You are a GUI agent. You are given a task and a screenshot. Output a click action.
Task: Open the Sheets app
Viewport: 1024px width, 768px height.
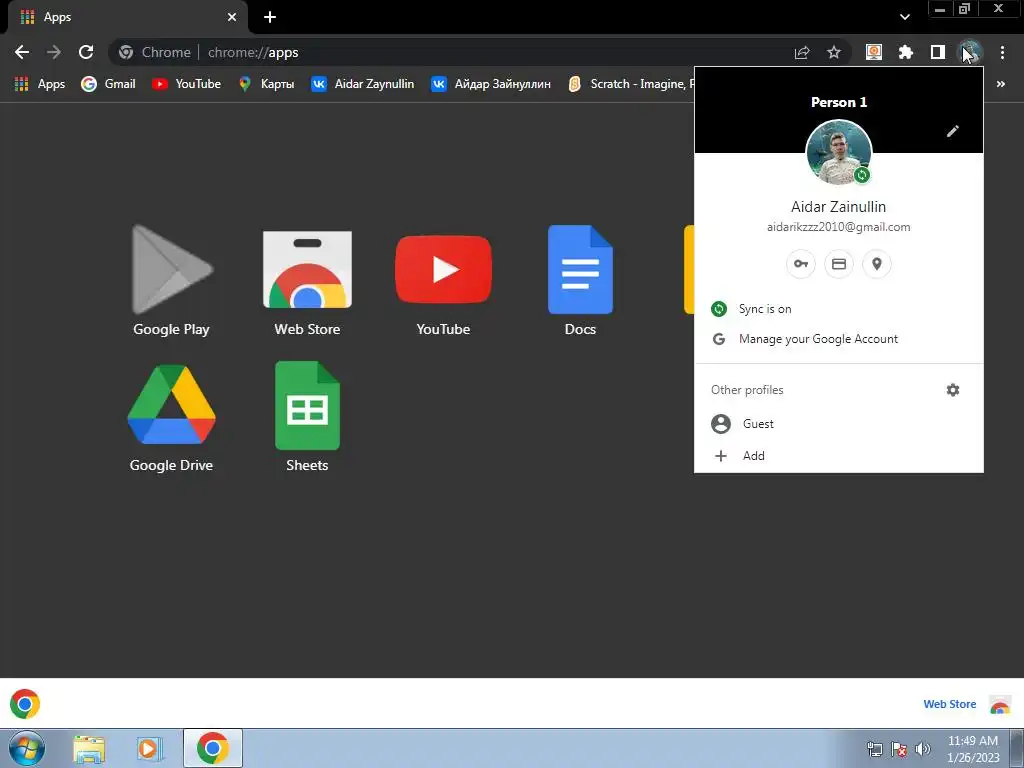coord(307,418)
